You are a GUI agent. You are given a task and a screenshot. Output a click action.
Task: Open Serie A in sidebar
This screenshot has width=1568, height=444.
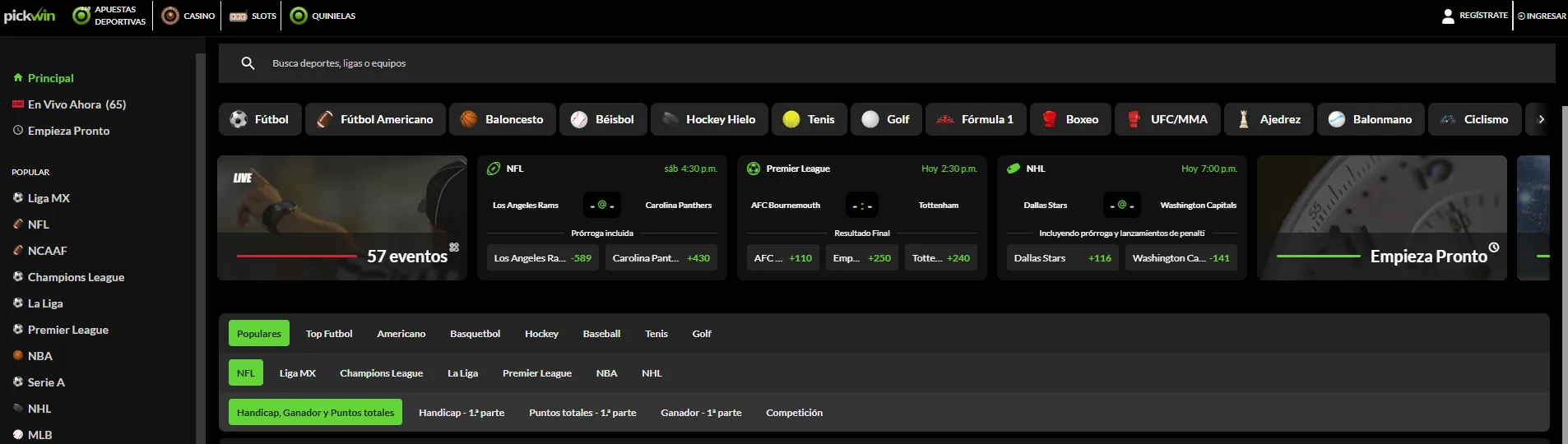(46, 382)
